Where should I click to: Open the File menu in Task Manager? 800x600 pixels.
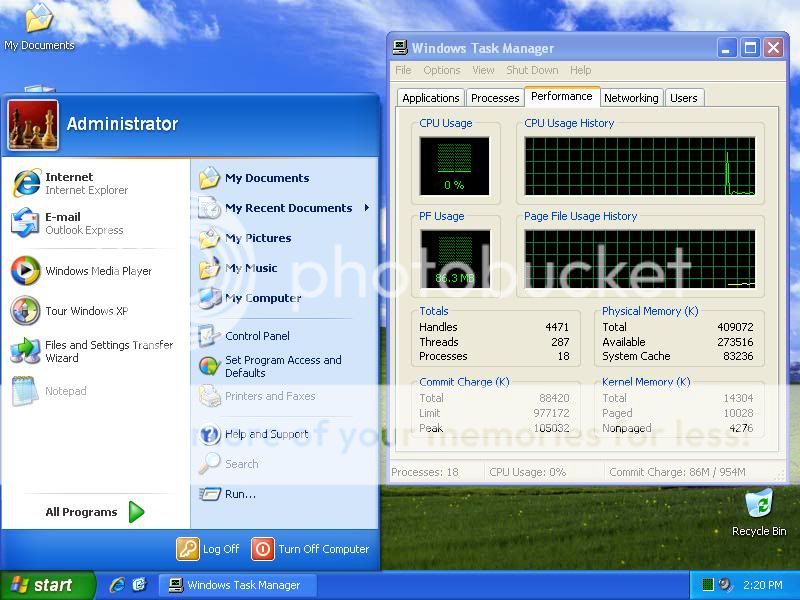403,70
